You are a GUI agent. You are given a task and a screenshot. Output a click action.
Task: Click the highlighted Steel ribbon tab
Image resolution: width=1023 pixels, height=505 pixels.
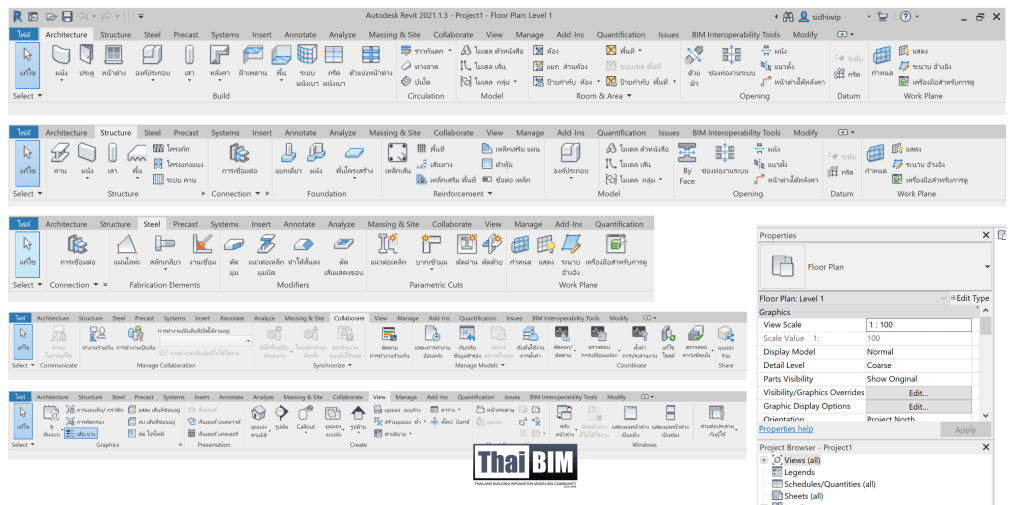click(152, 224)
